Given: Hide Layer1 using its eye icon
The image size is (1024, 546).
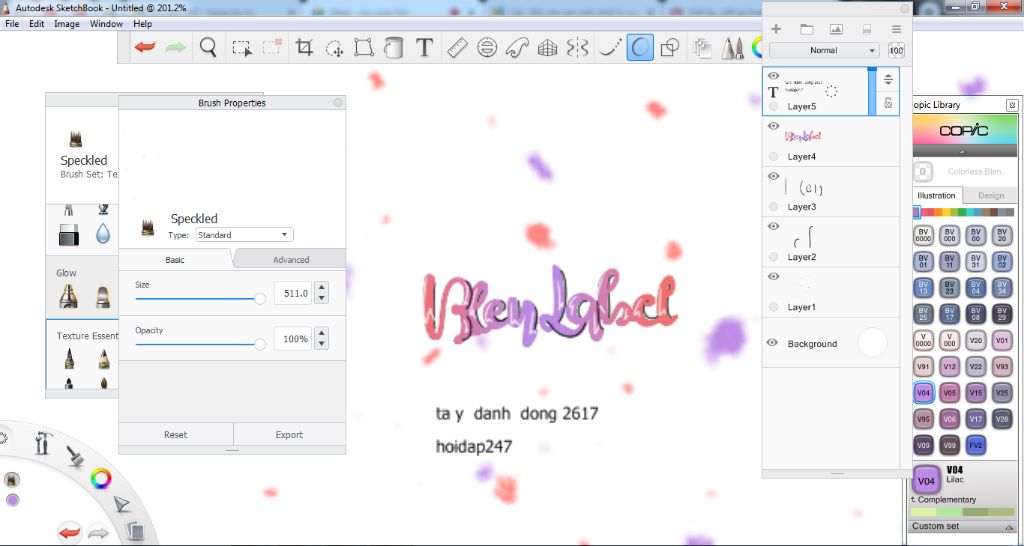Looking at the screenshot, I should [773, 277].
